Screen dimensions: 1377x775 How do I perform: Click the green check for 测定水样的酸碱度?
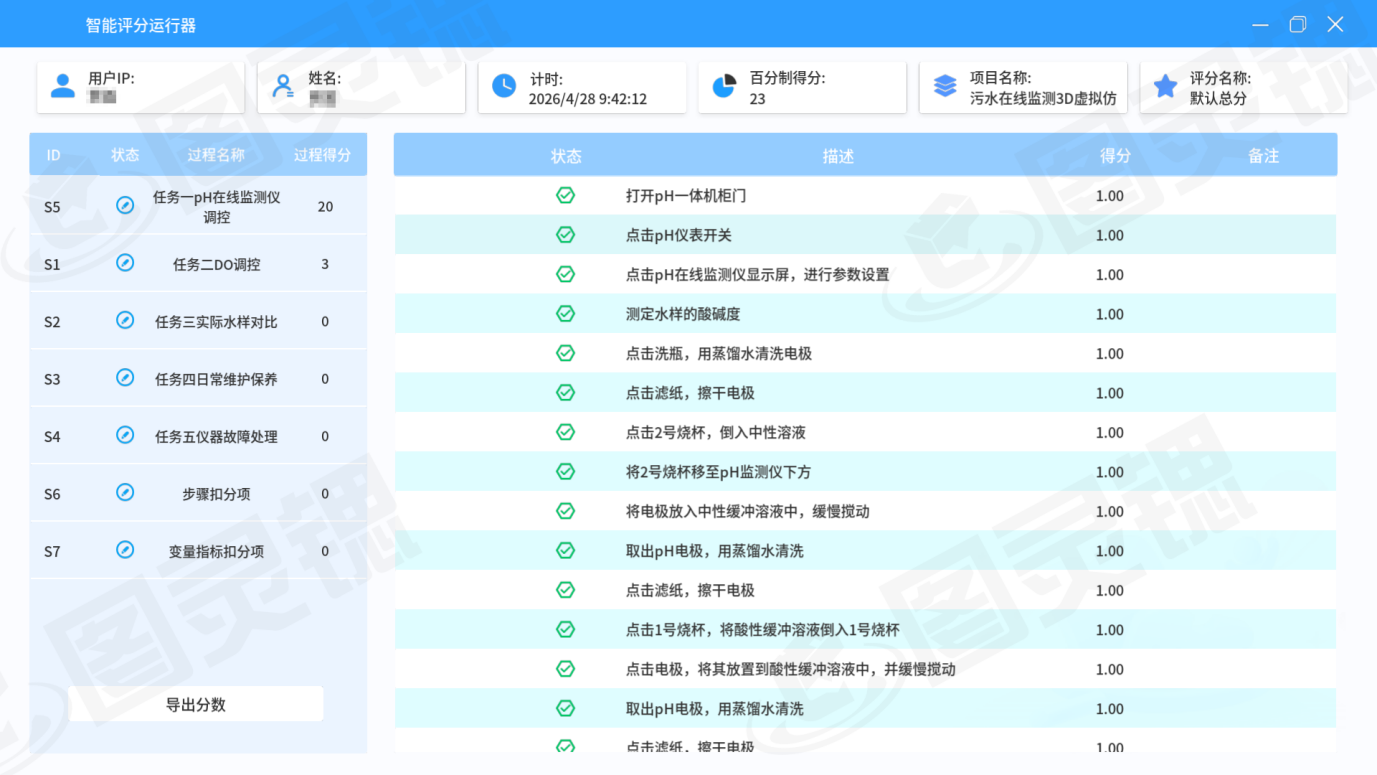(565, 314)
